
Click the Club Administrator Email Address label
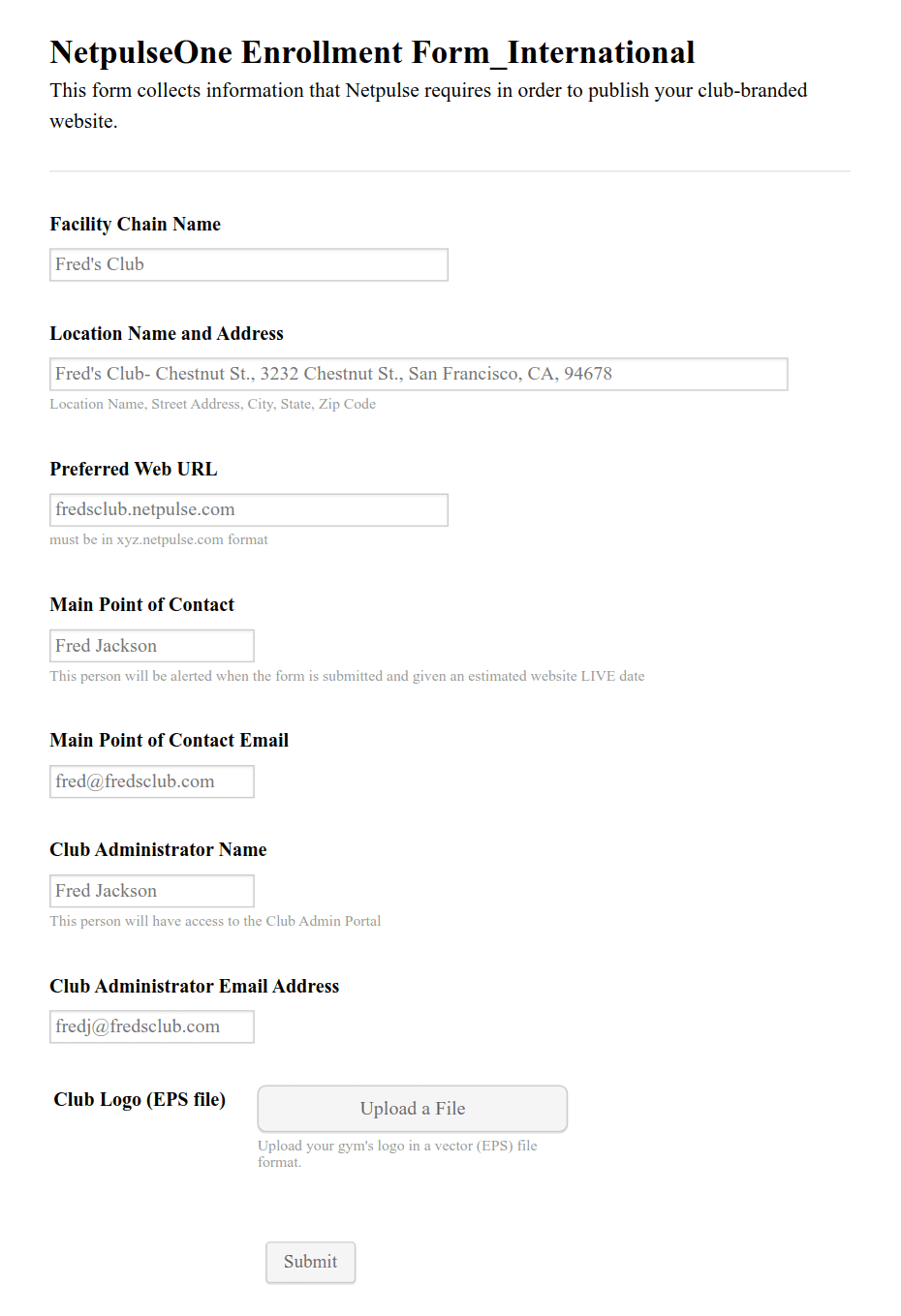195,987
